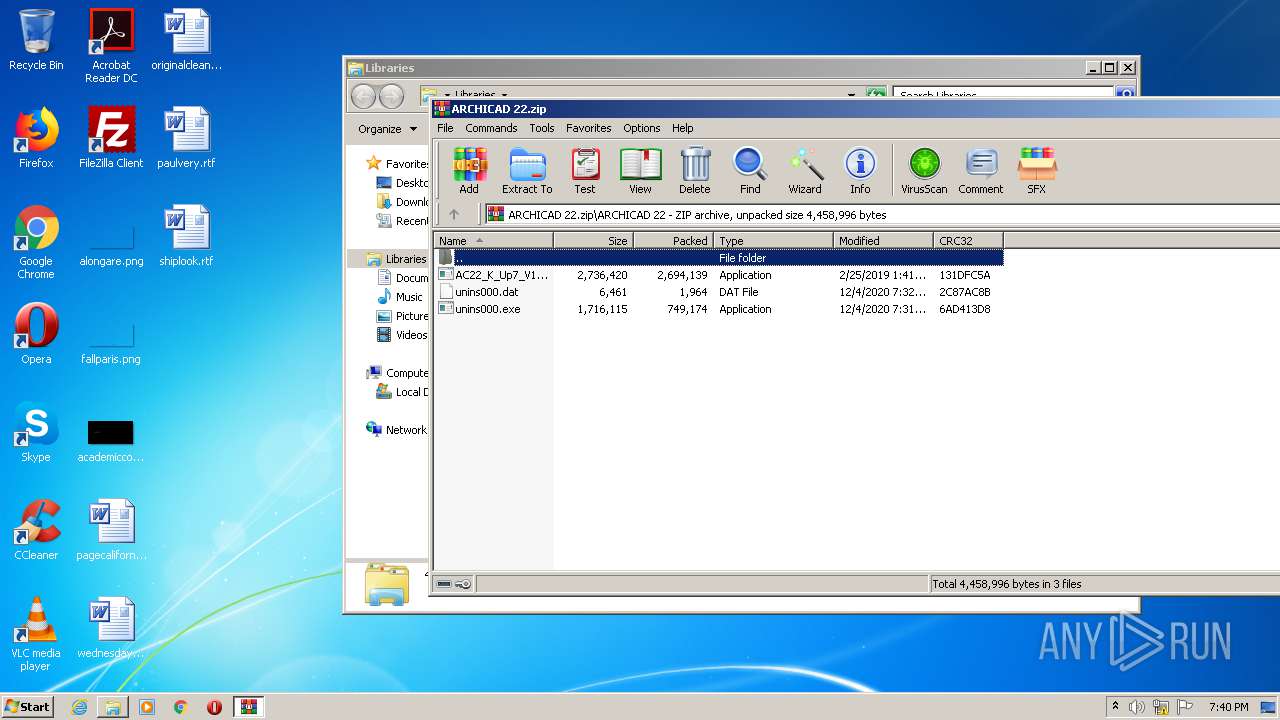
Task: Select Network in navigation pane
Action: tap(398, 430)
